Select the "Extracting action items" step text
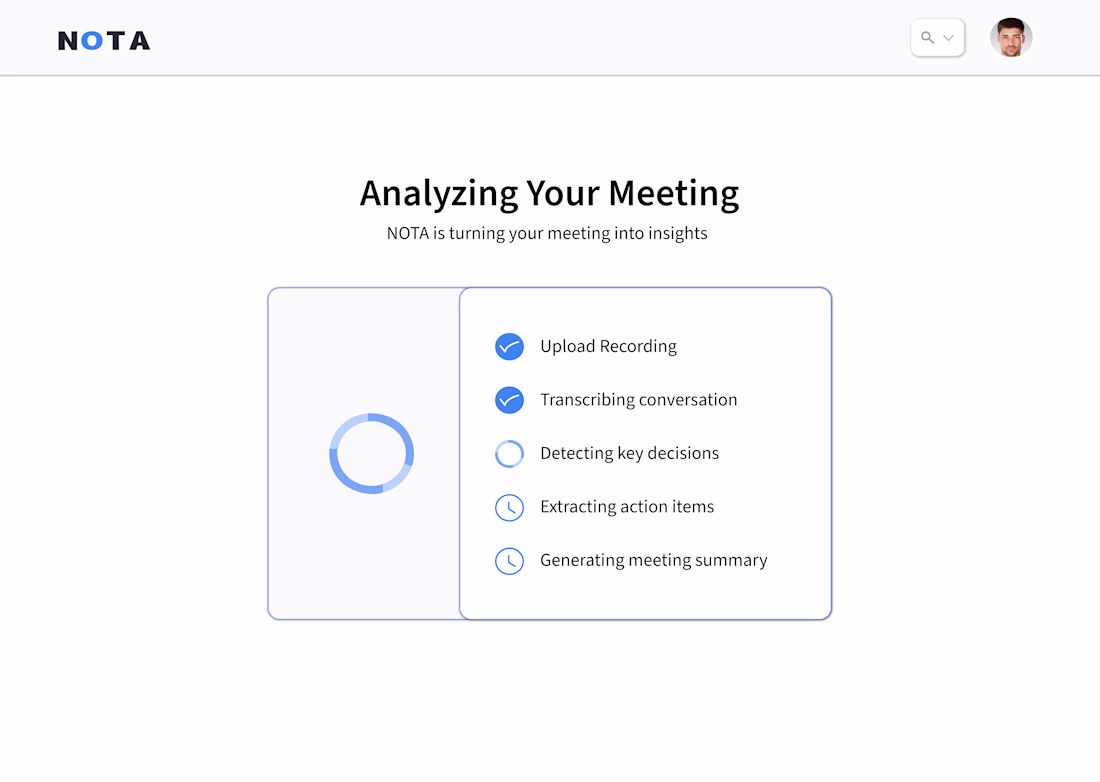 627,507
